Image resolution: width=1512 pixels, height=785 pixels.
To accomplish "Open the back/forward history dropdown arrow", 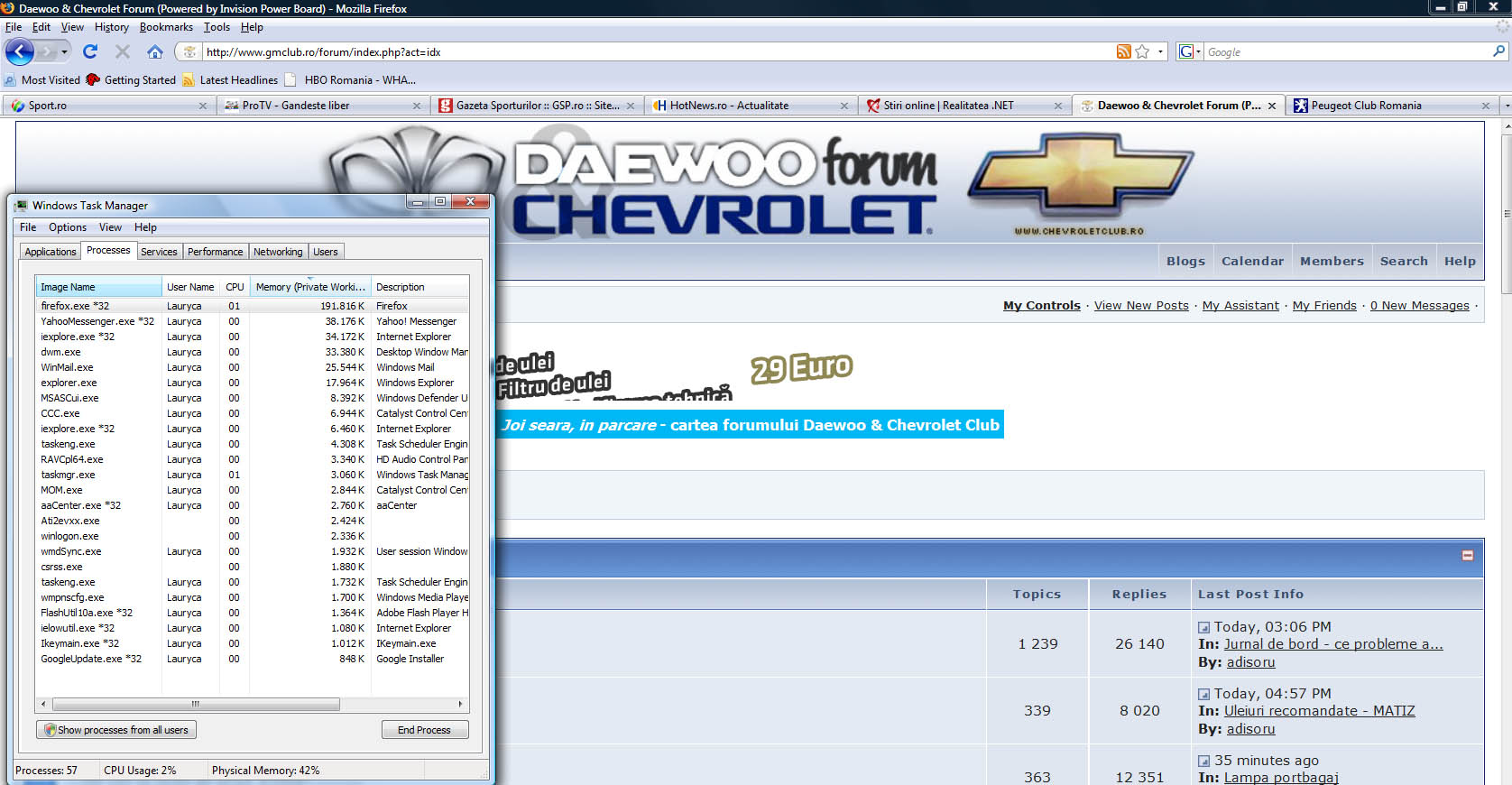I will click(64, 51).
